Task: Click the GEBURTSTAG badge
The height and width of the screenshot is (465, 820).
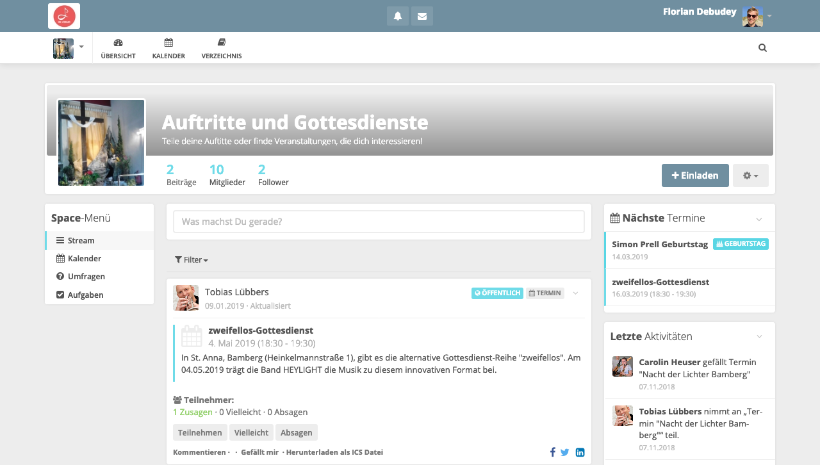Action: point(741,244)
